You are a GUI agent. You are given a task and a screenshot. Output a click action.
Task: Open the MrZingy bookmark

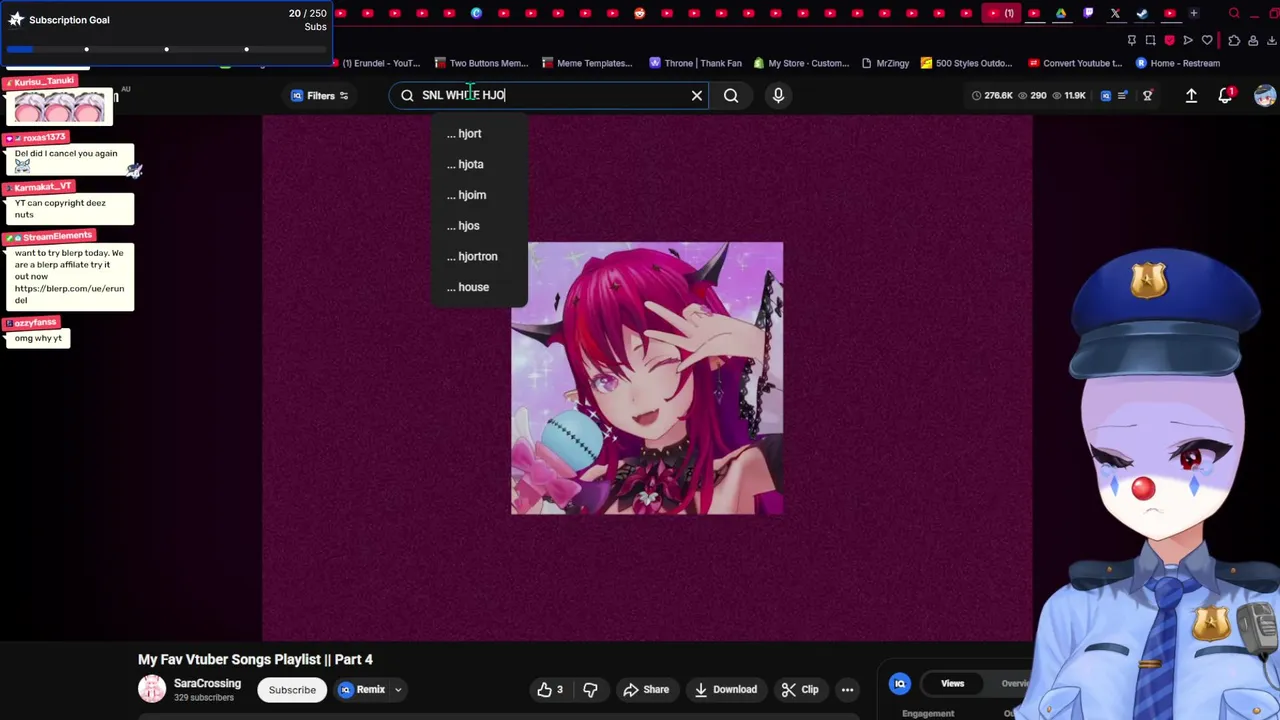tap(885, 63)
